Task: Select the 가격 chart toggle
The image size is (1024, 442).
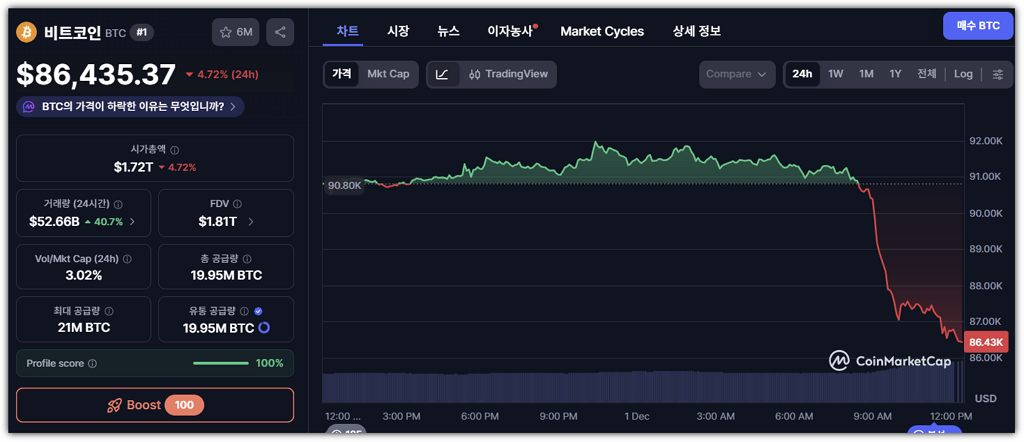Action: click(342, 74)
